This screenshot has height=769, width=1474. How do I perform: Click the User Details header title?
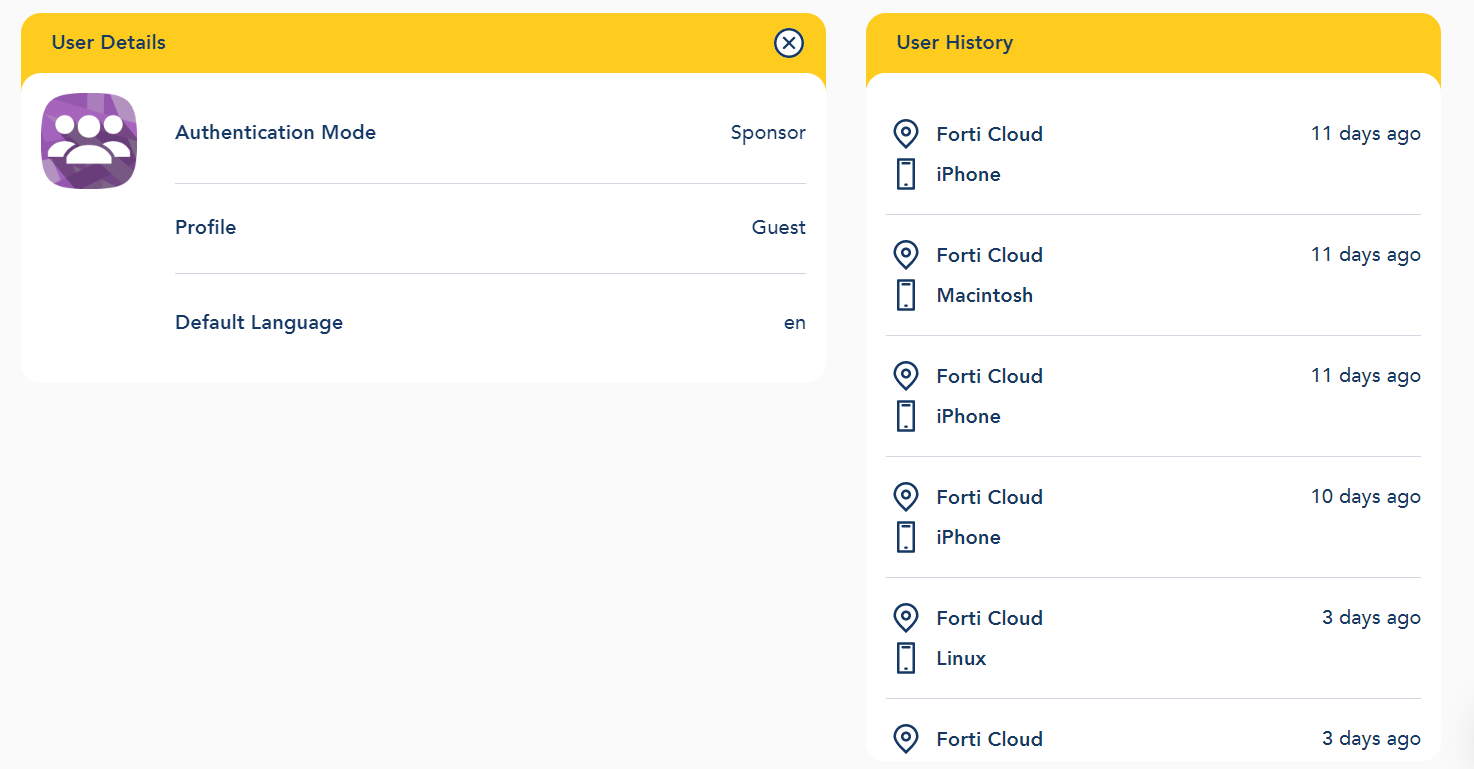tap(109, 43)
